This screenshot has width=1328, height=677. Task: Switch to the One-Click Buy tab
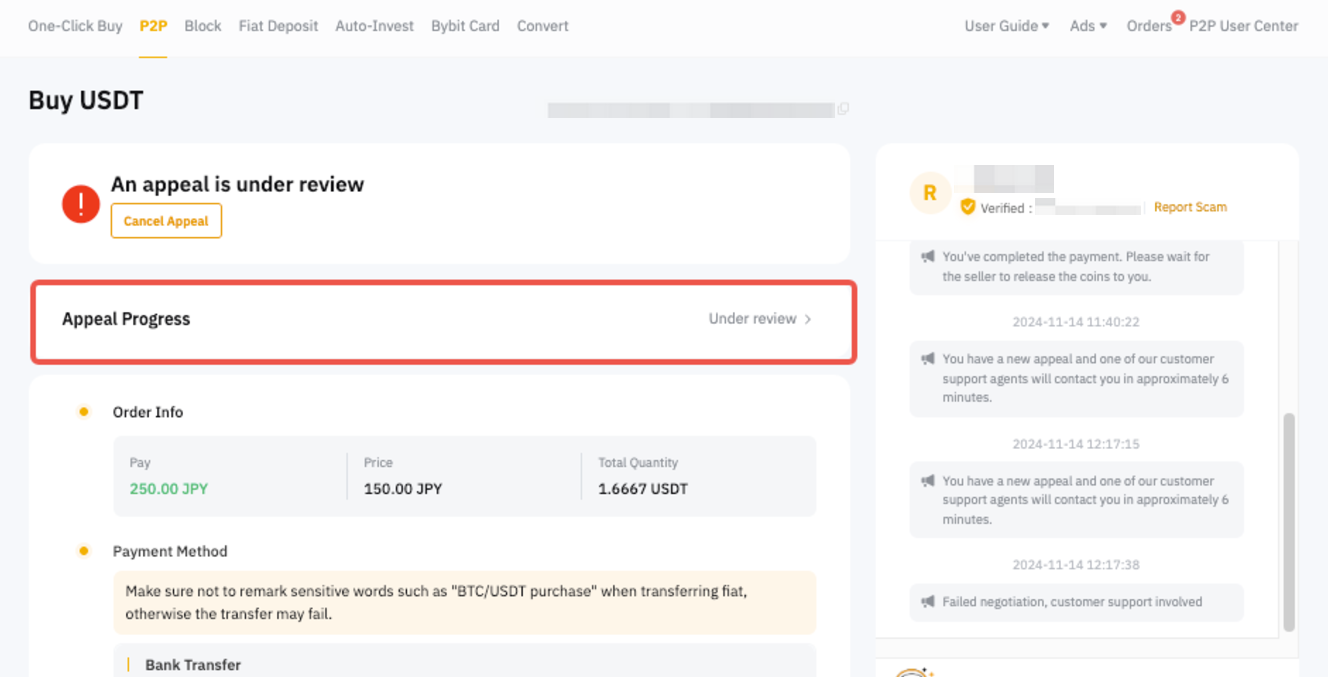click(75, 26)
